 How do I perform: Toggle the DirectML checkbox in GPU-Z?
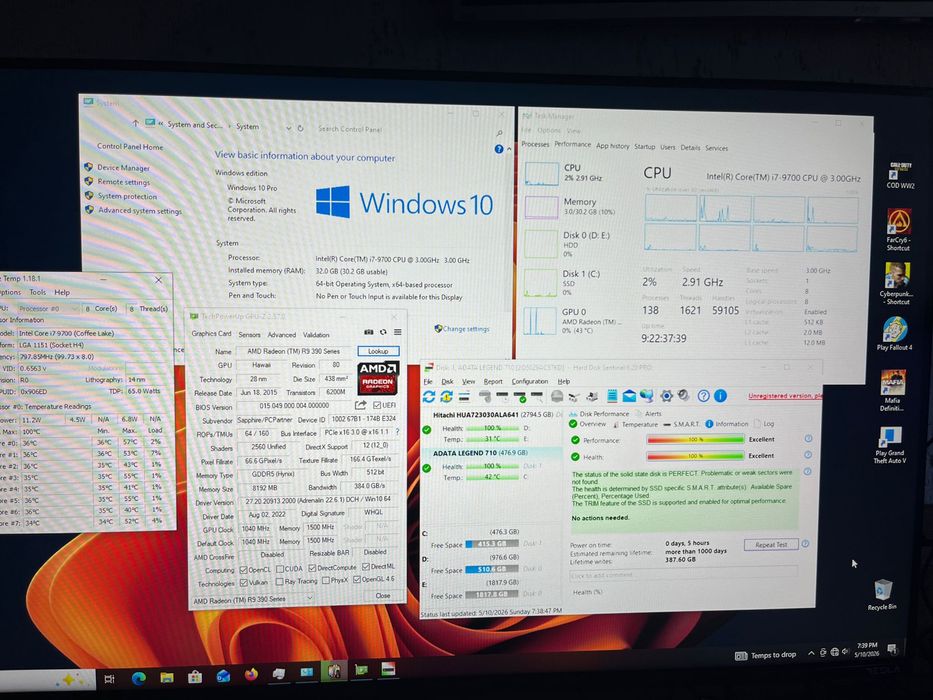366,567
